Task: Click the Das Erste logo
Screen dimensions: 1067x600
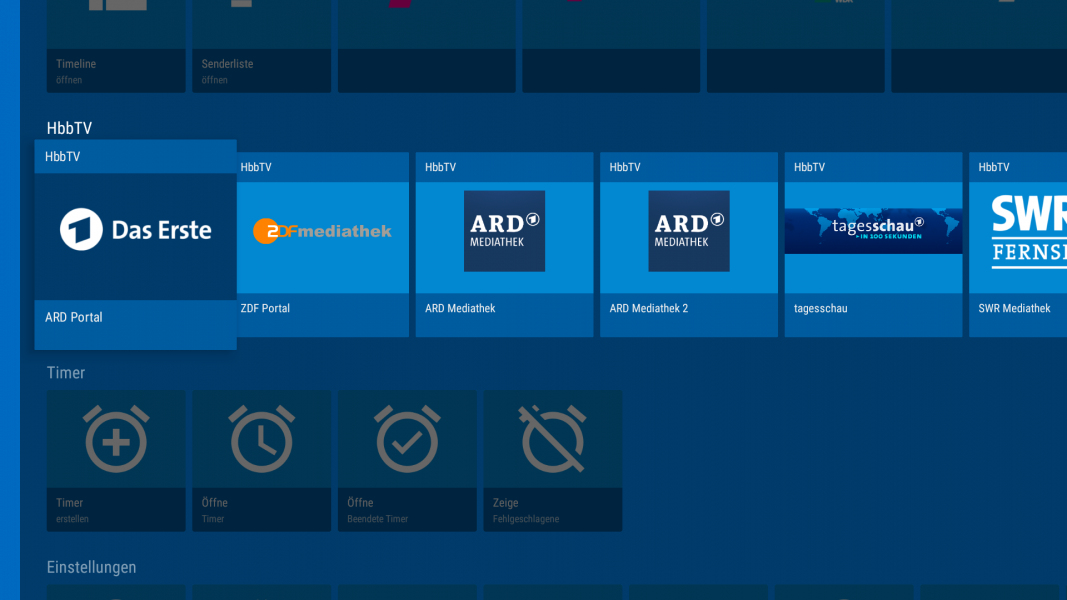Action: point(135,230)
